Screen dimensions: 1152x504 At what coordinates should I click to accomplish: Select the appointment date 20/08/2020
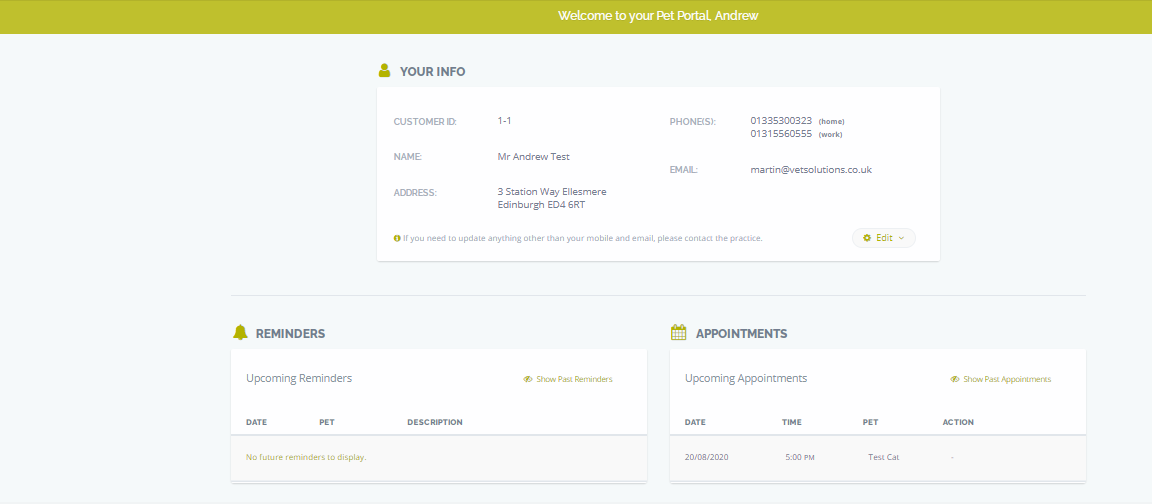[707, 457]
